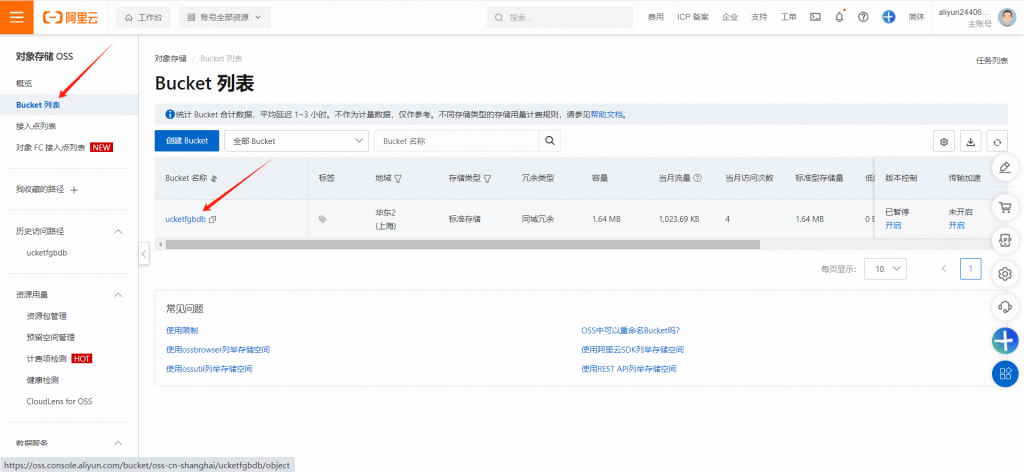Download the Bucket list via download icon

click(x=970, y=142)
